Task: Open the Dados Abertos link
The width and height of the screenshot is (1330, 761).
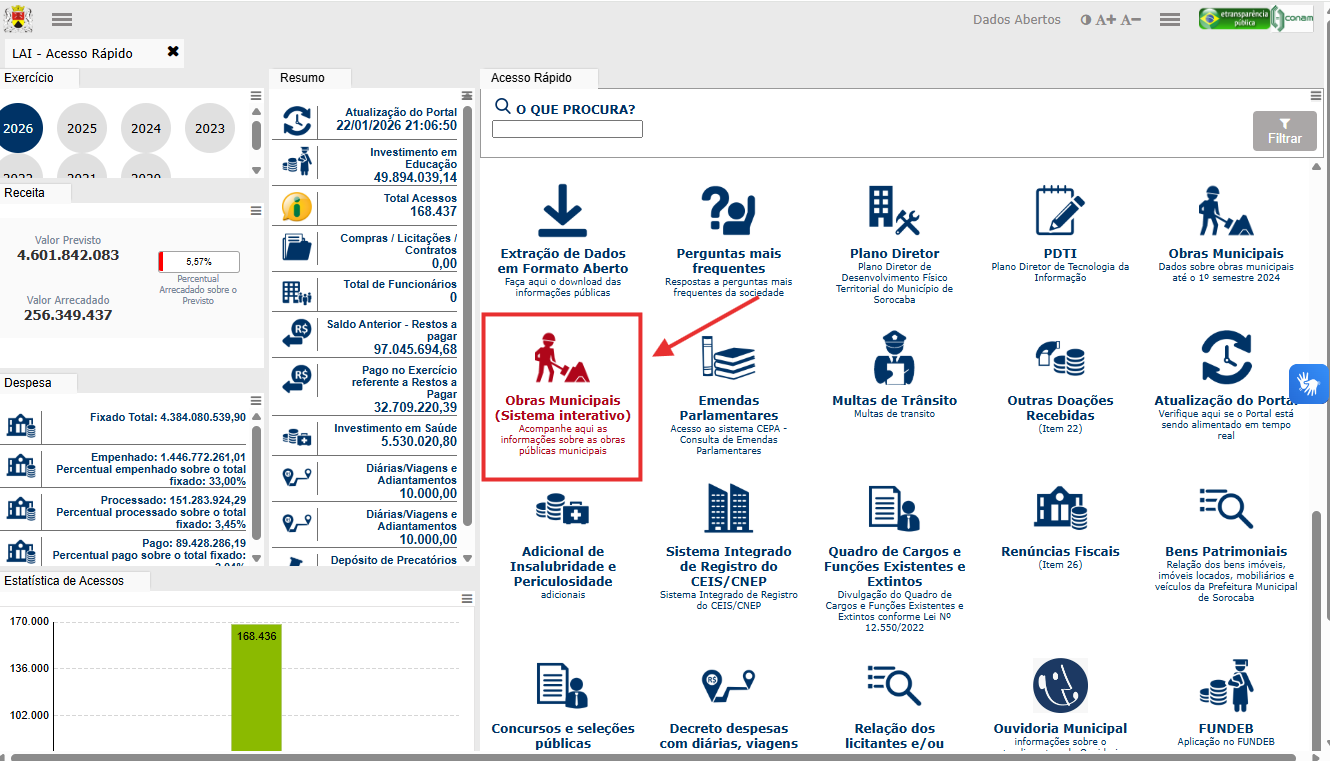Action: coord(1016,20)
